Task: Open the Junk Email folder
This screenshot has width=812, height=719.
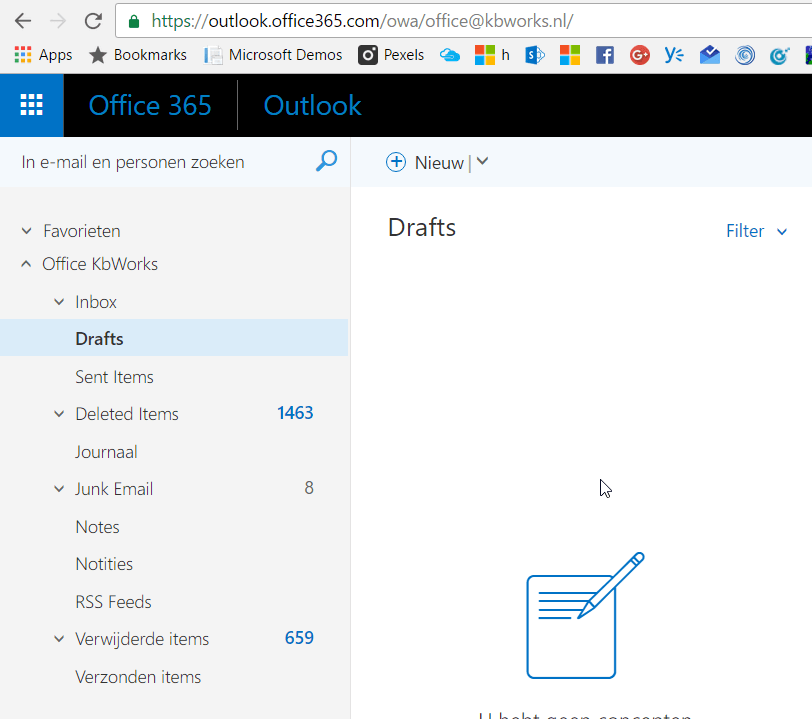Action: (x=114, y=488)
